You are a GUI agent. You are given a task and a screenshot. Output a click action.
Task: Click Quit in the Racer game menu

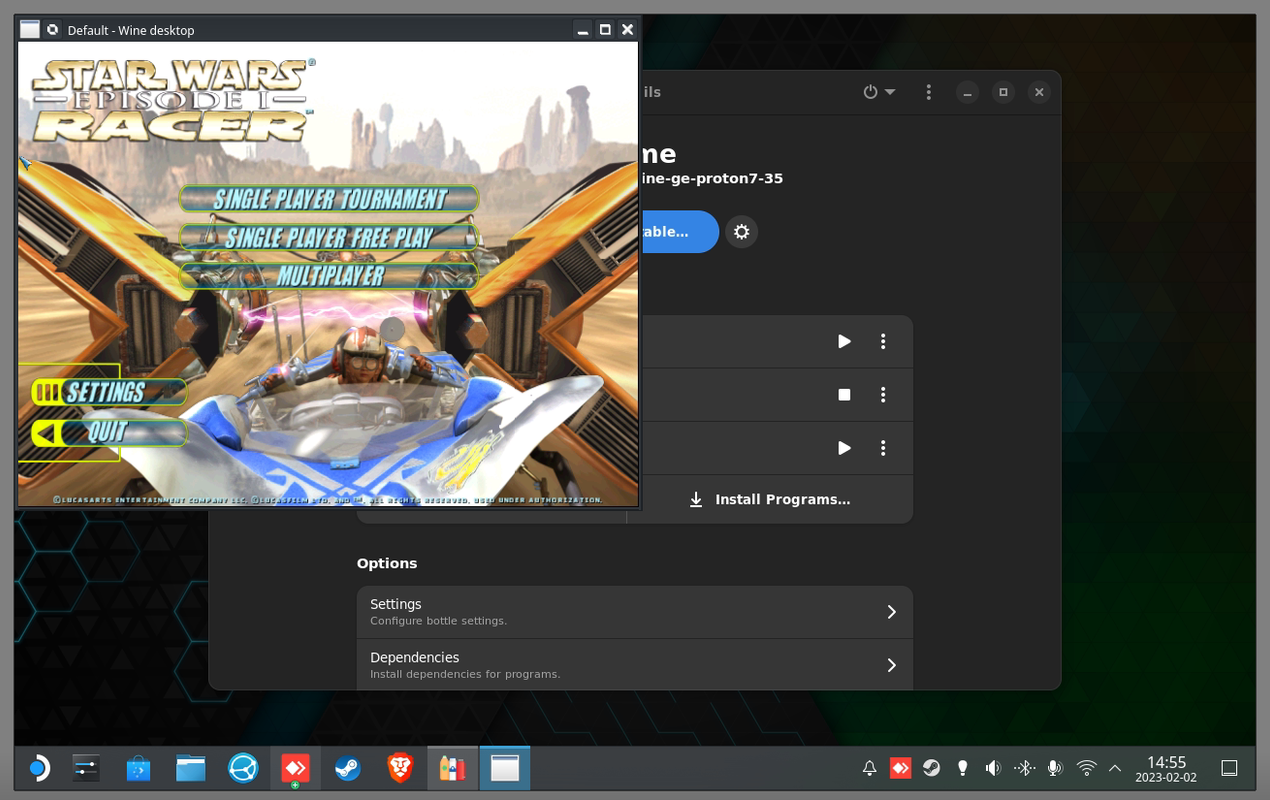point(108,432)
